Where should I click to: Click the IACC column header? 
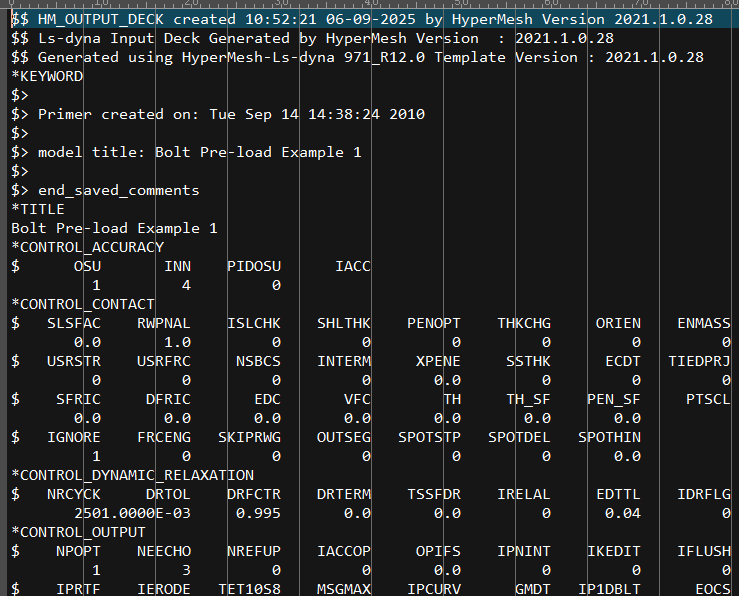point(353,266)
